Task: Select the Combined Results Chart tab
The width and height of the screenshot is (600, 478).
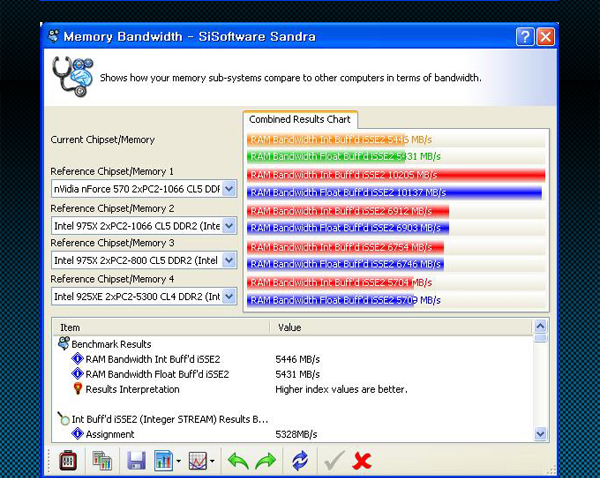Action: point(300,119)
